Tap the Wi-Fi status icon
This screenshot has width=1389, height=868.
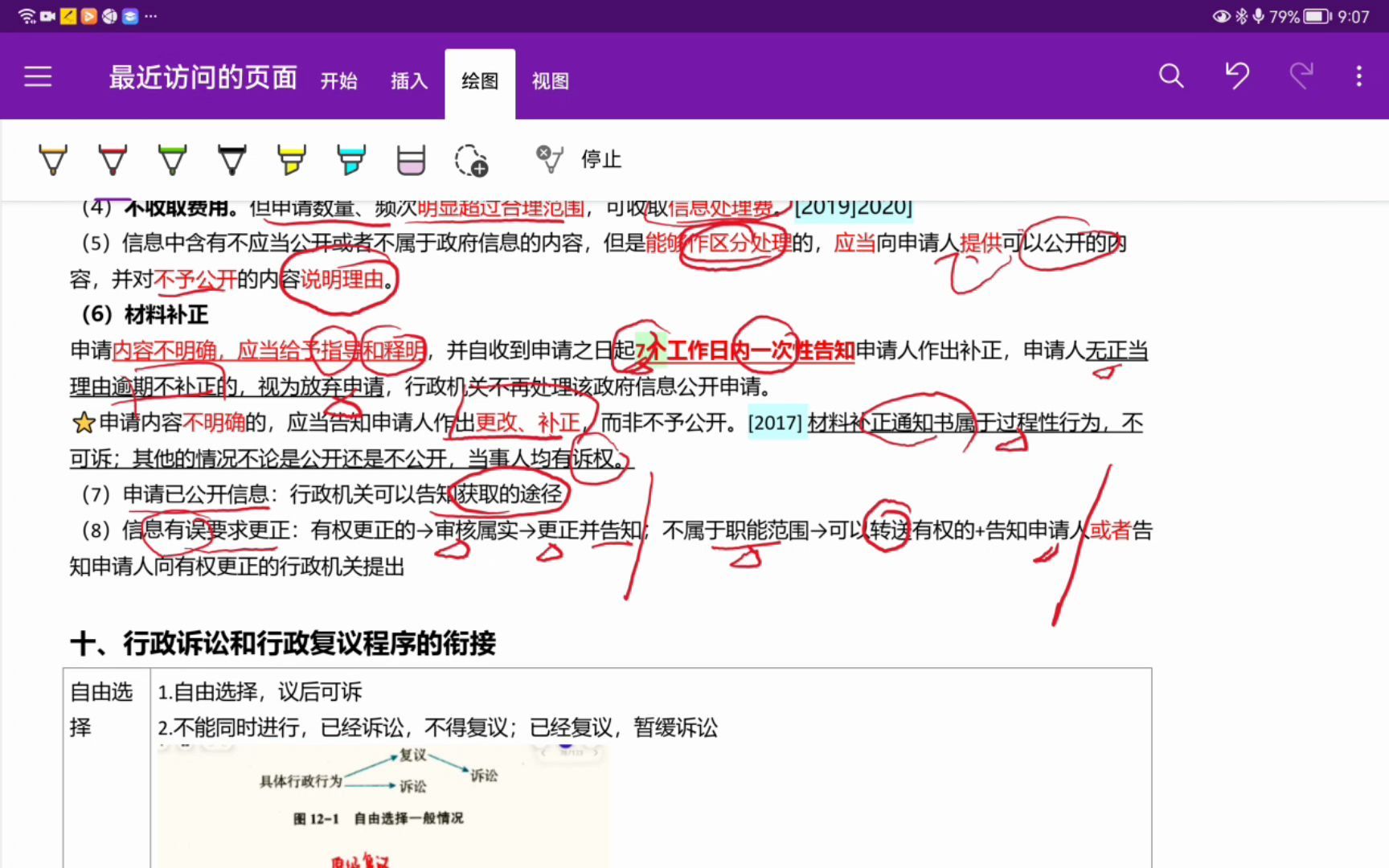(x=27, y=16)
